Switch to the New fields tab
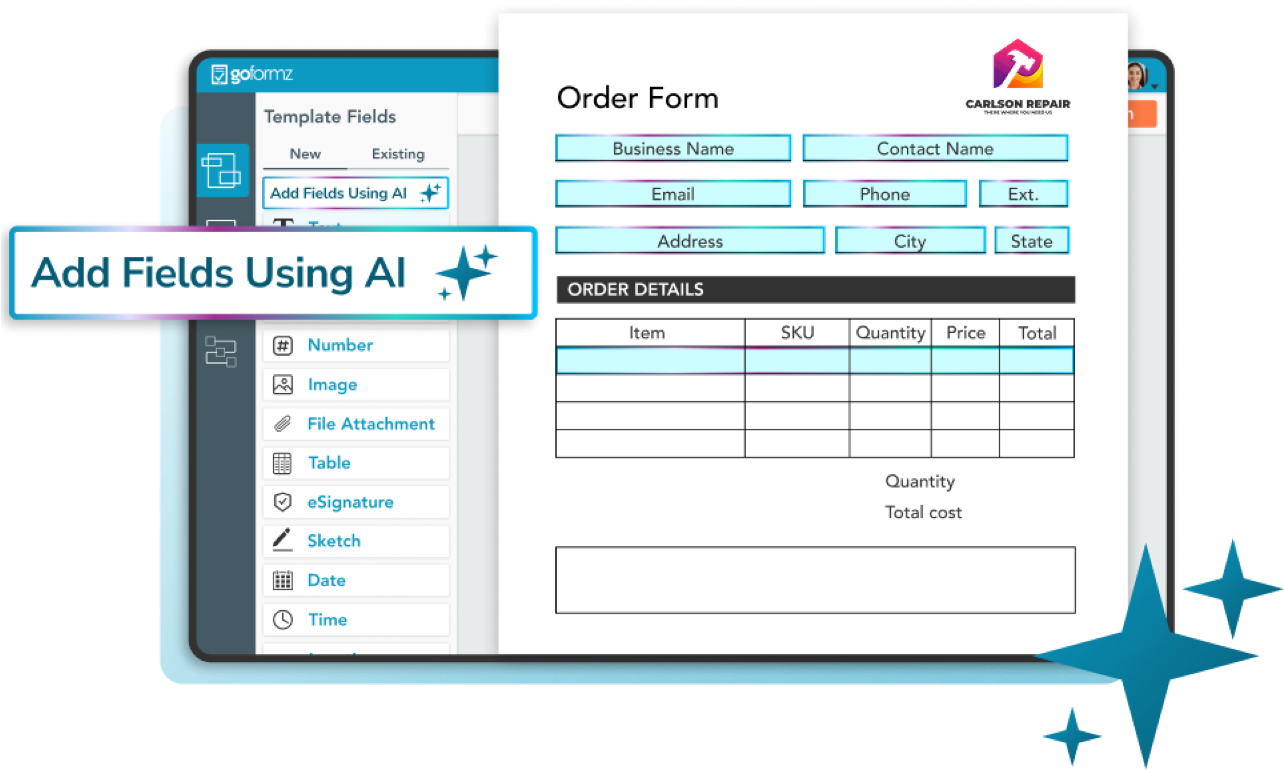Viewport: 1284px width, 770px height. pyautogui.click(x=305, y=154)
